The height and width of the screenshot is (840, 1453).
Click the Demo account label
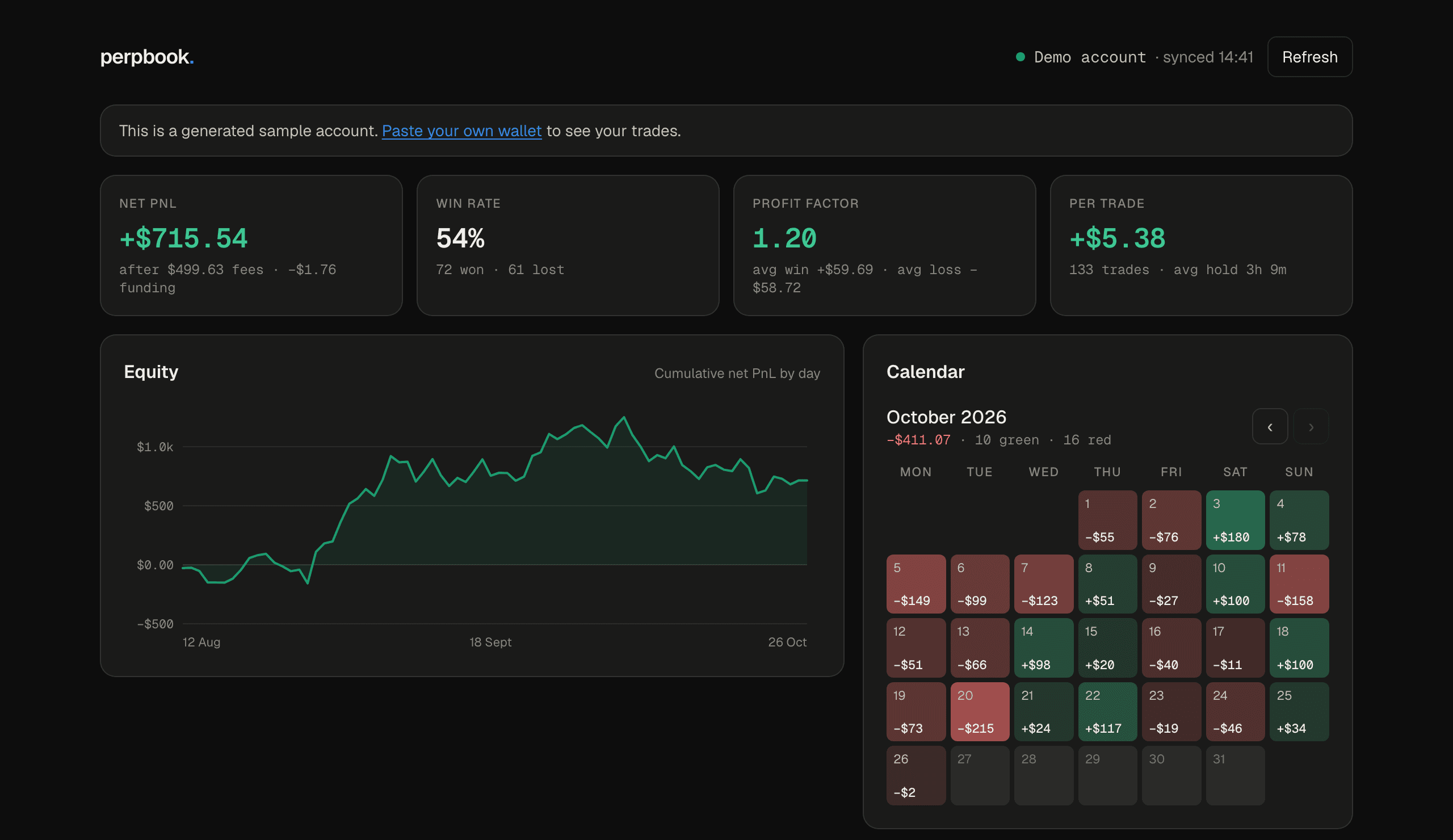click(x=1090, y=57)
